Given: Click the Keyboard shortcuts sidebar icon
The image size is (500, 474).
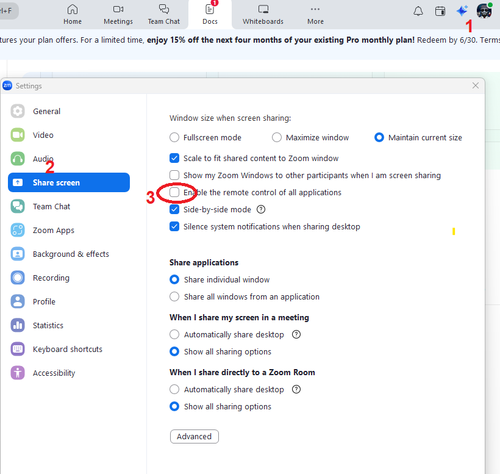Looking at the screenshot, I should (x=17, y=349).
